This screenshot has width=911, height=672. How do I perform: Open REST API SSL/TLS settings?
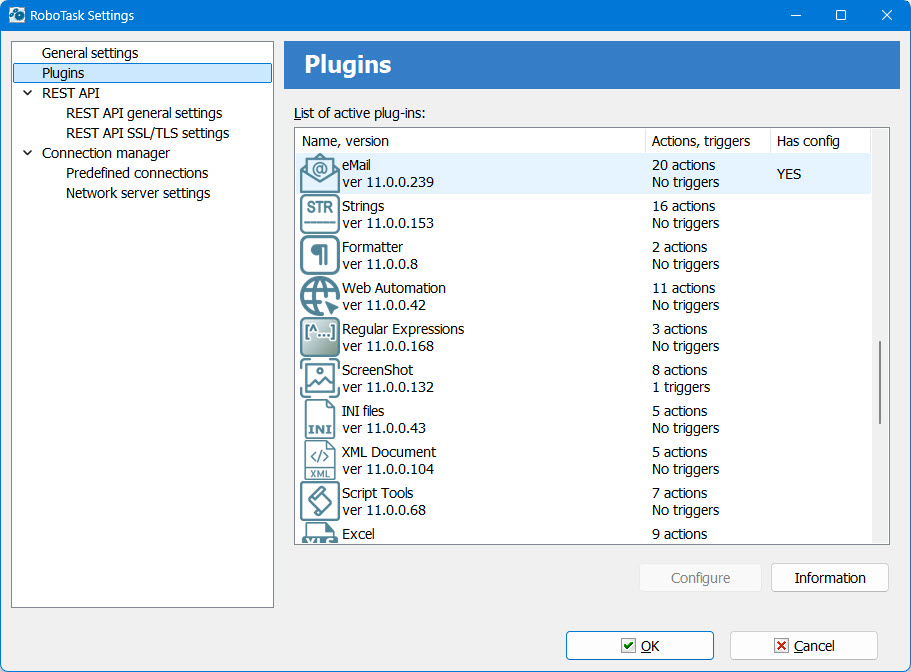tap(148, 133)
